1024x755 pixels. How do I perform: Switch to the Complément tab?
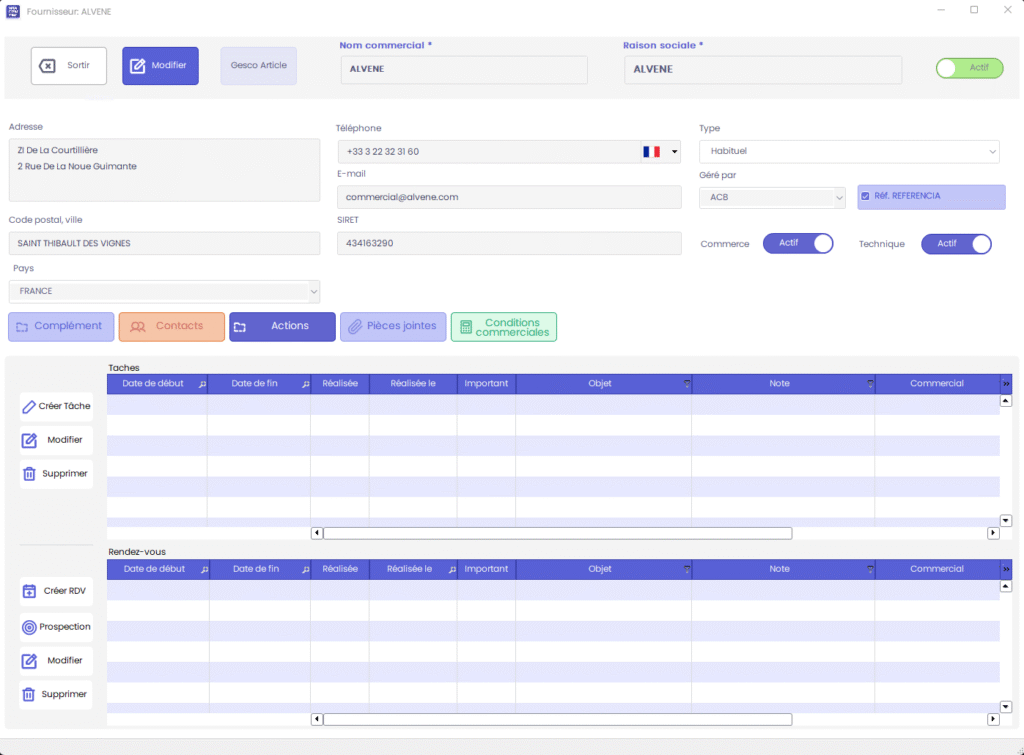(x=61, y=326)
